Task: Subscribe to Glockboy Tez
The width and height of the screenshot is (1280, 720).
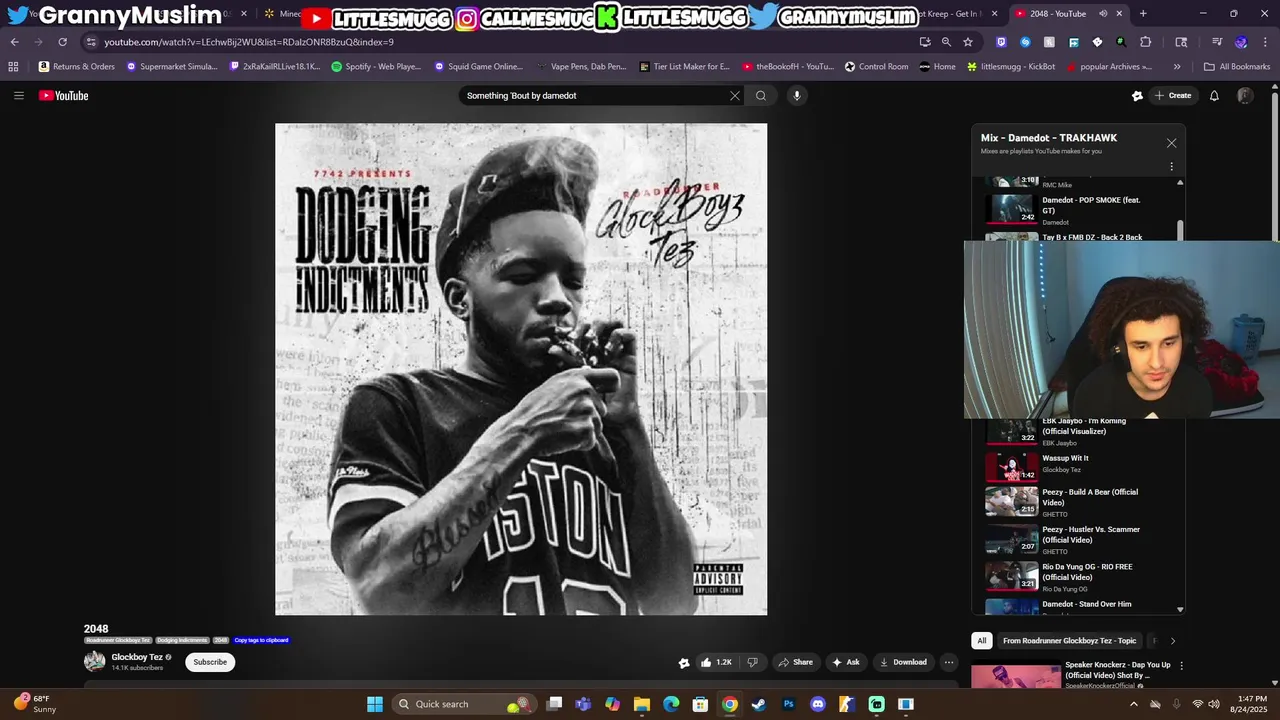Action: (210, 662)
